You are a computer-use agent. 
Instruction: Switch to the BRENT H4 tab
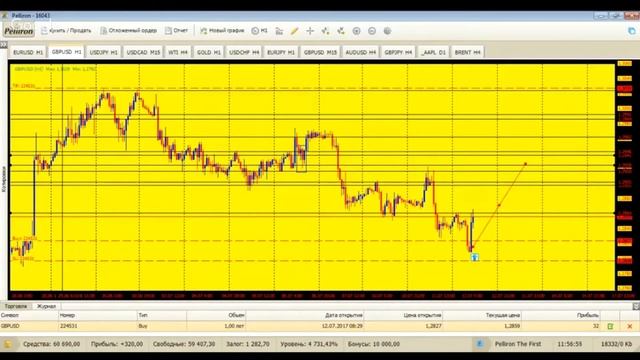(468, 52)
